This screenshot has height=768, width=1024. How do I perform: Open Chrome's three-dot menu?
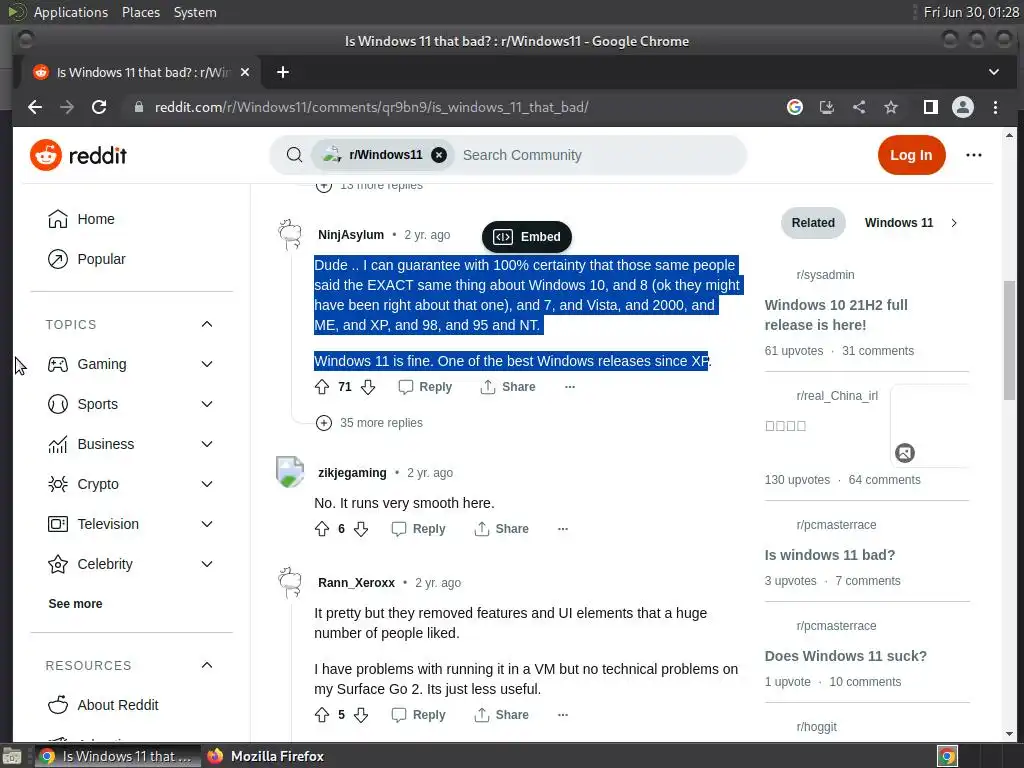click(995, 107)
